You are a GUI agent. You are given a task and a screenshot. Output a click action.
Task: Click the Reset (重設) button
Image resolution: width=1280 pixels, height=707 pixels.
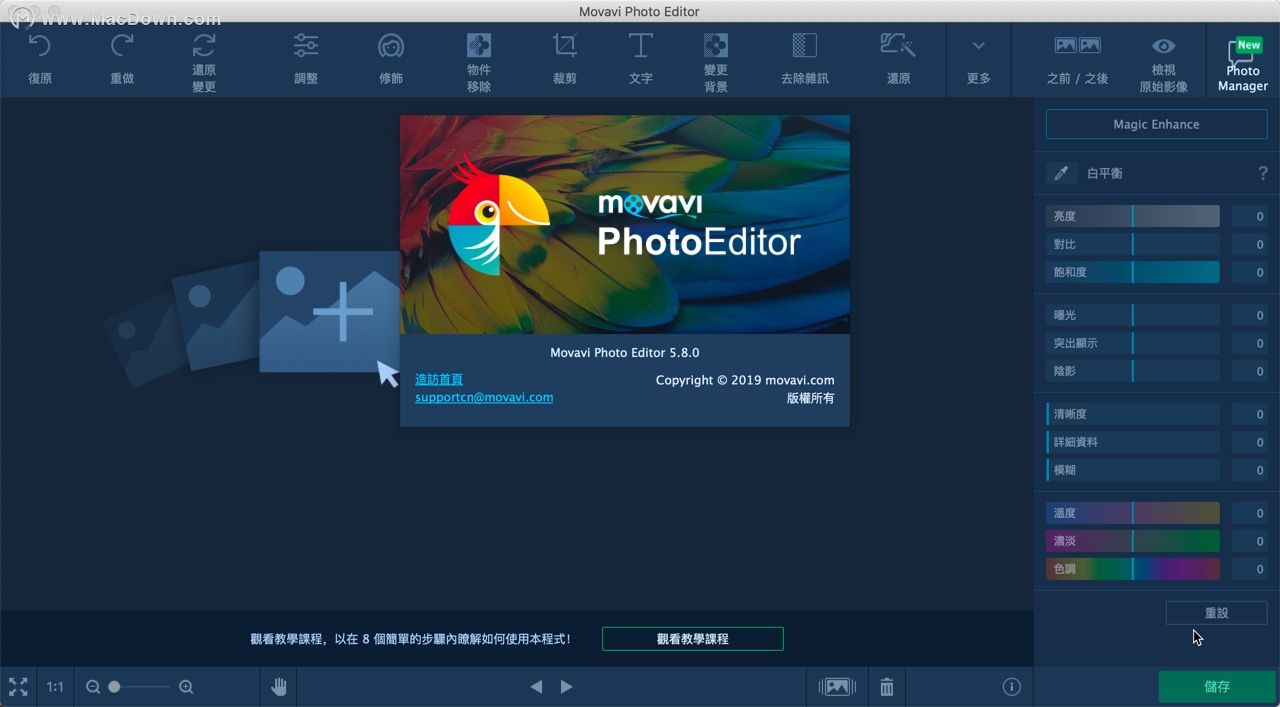click(1216, 613)
